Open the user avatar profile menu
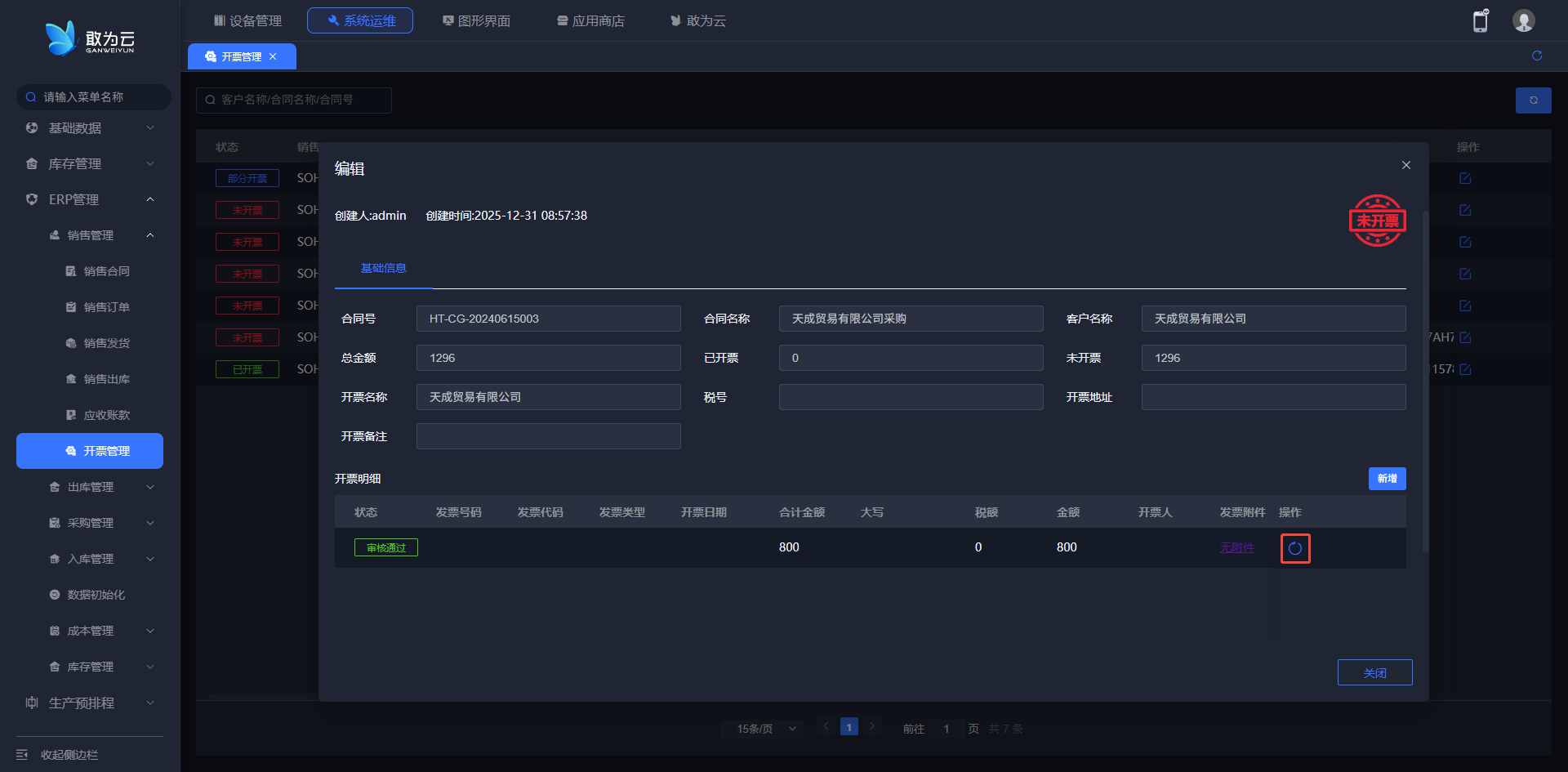This screenshot has height=772, width=1568. point(1523,21)
